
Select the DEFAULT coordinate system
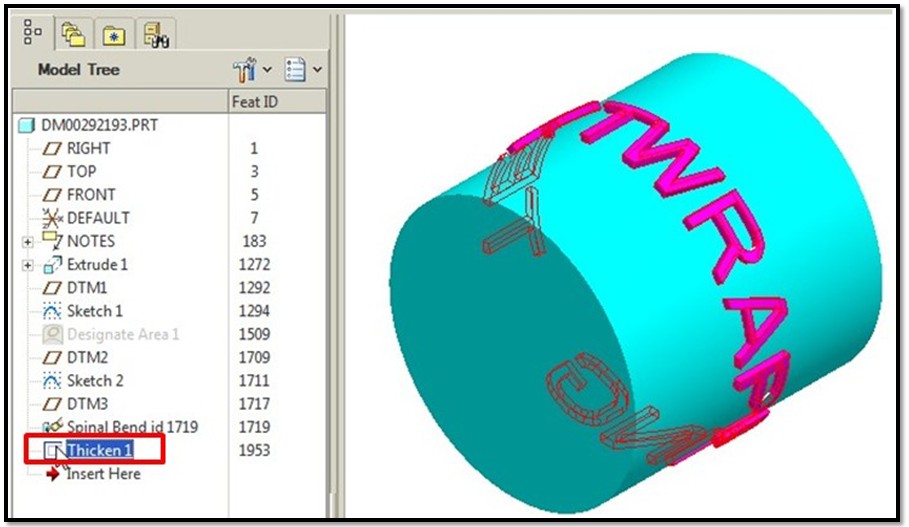[x=98, y=218]
